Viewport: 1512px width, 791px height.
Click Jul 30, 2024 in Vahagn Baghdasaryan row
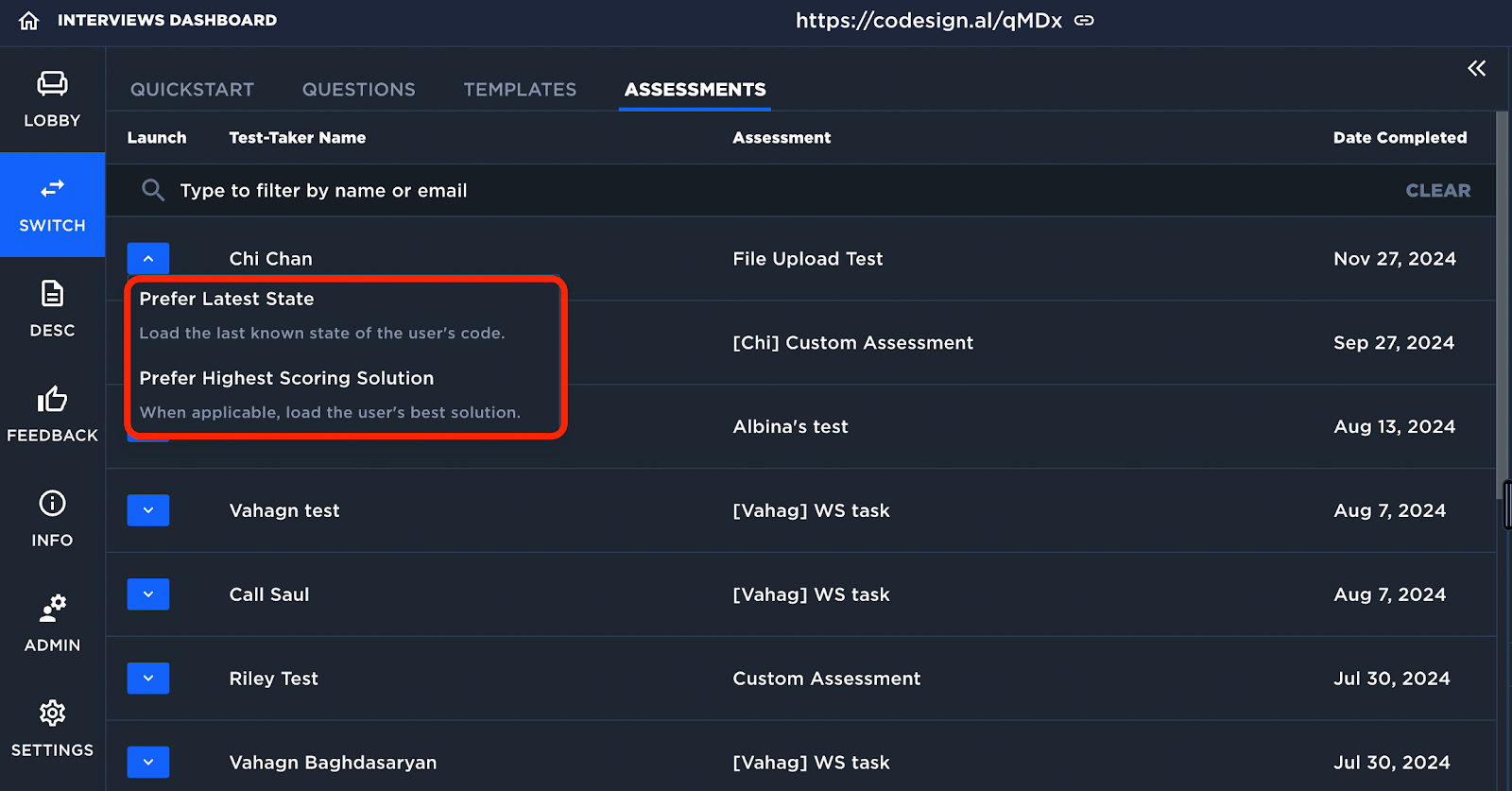click(x=1391, y=763)
